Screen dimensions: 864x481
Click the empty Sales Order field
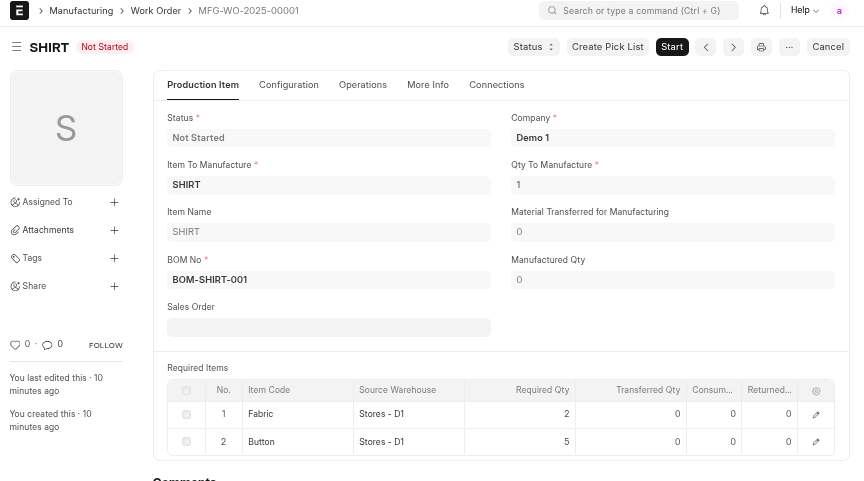coord(328,327)
